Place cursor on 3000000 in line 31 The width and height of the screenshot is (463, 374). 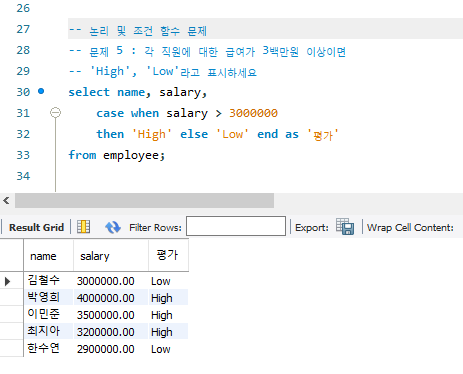pyautogui.click(x=253, y=113)
